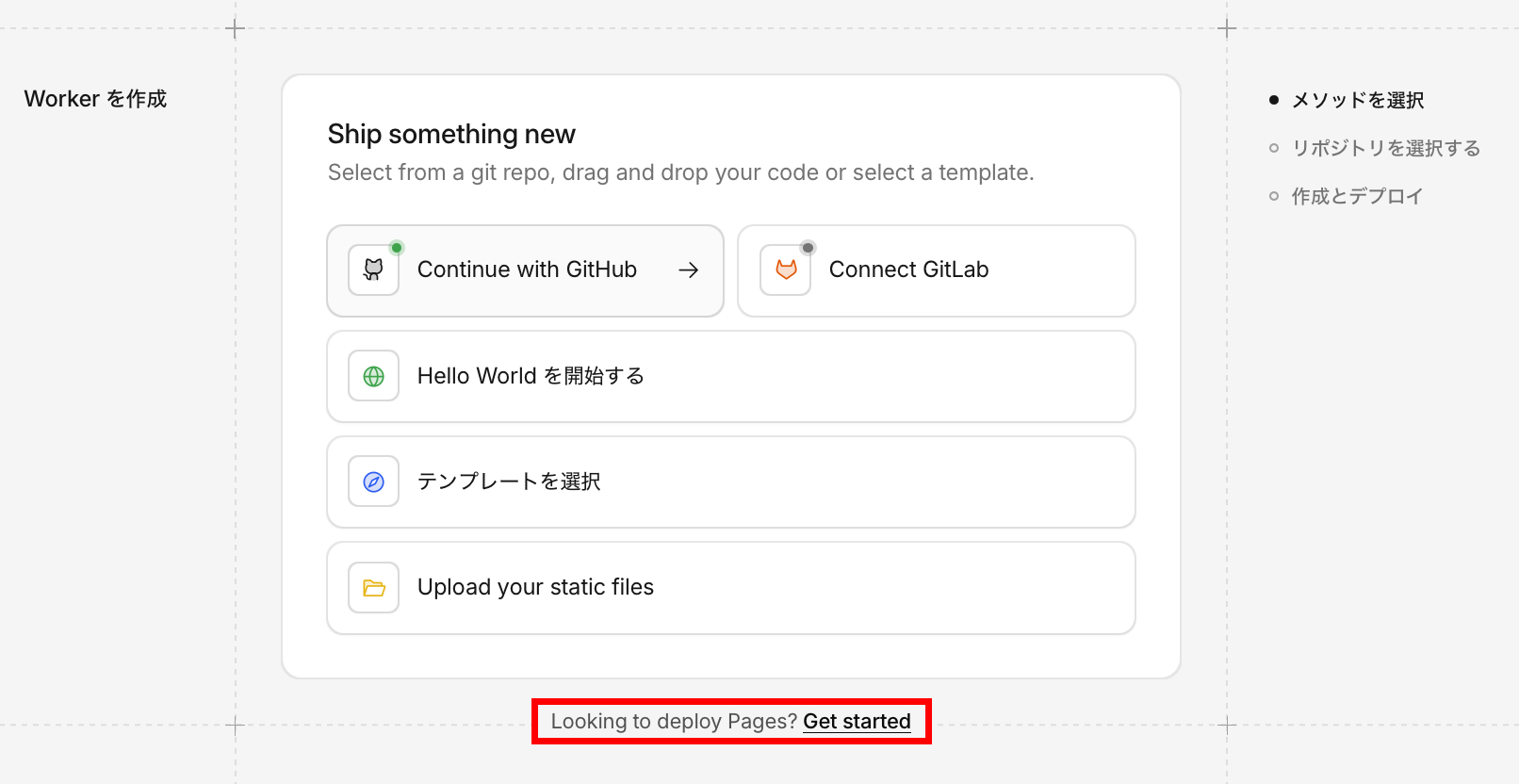Select the Connect GitLab option
This screenshot has width=1519, height=784.
908,269
